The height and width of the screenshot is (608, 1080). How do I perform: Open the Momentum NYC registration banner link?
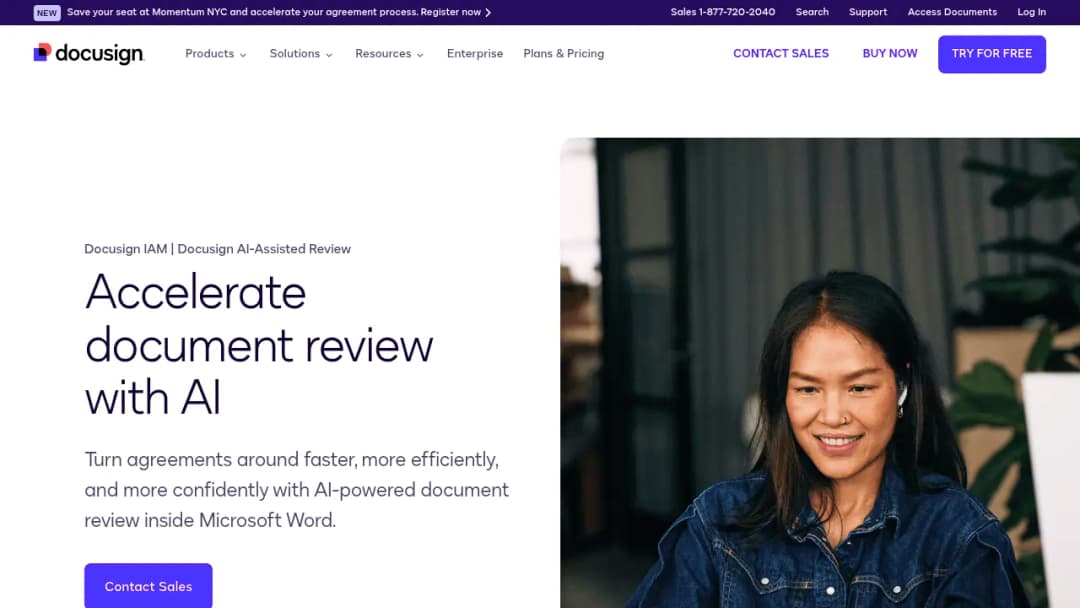(279, 12)
